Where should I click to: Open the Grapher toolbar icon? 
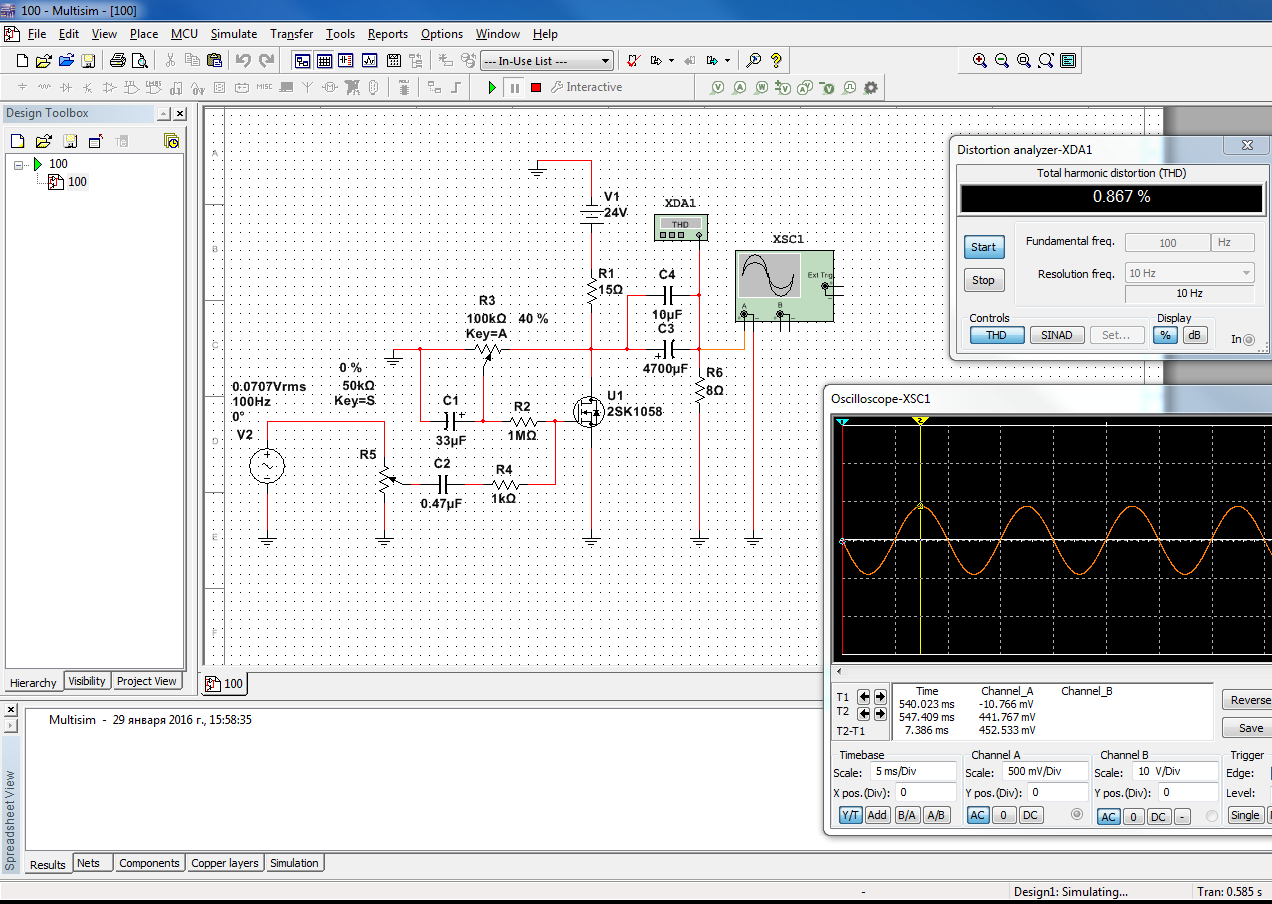click(x=369, y=61)
